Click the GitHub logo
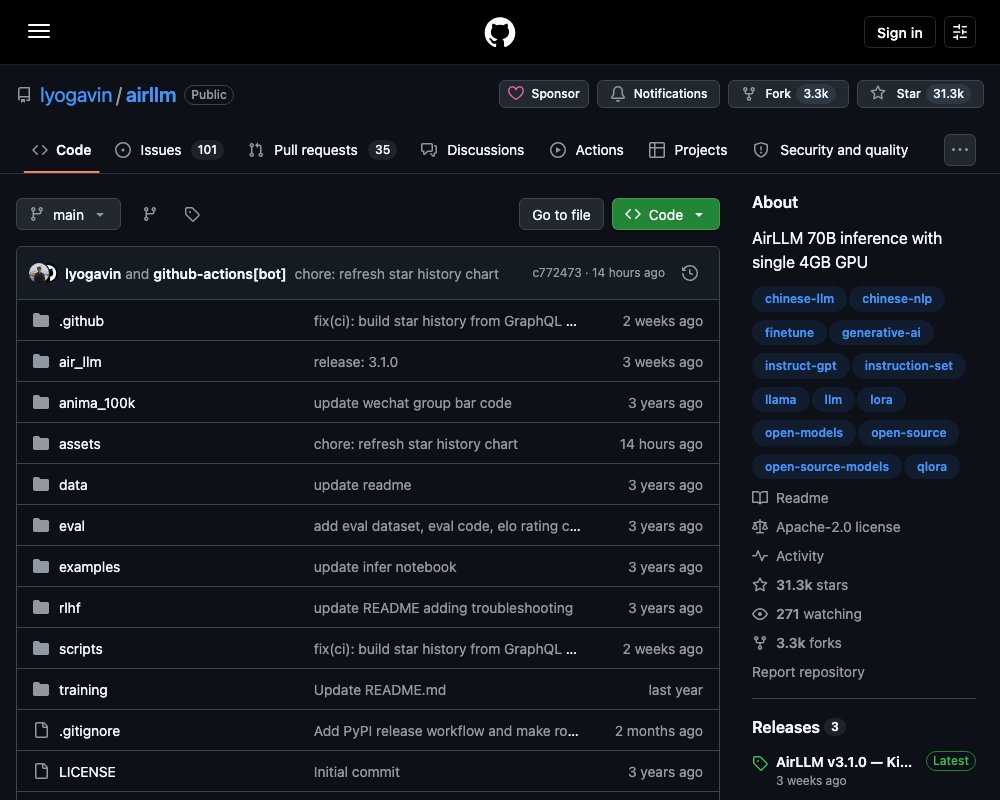This screenshot has height=800, width=1000. click(499, 32)
